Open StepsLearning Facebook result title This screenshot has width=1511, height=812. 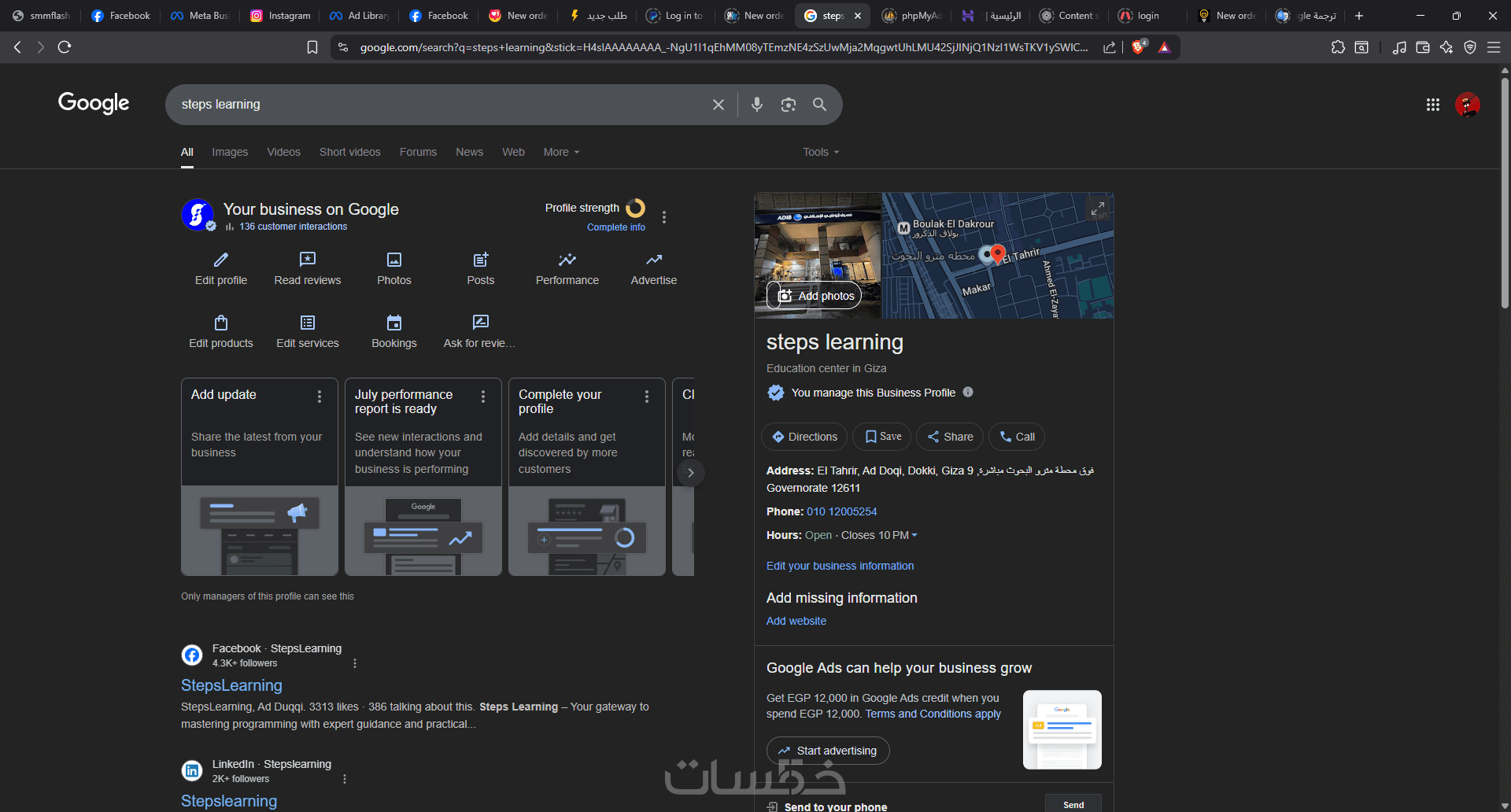pyautogui.click(x=231, y=685)
